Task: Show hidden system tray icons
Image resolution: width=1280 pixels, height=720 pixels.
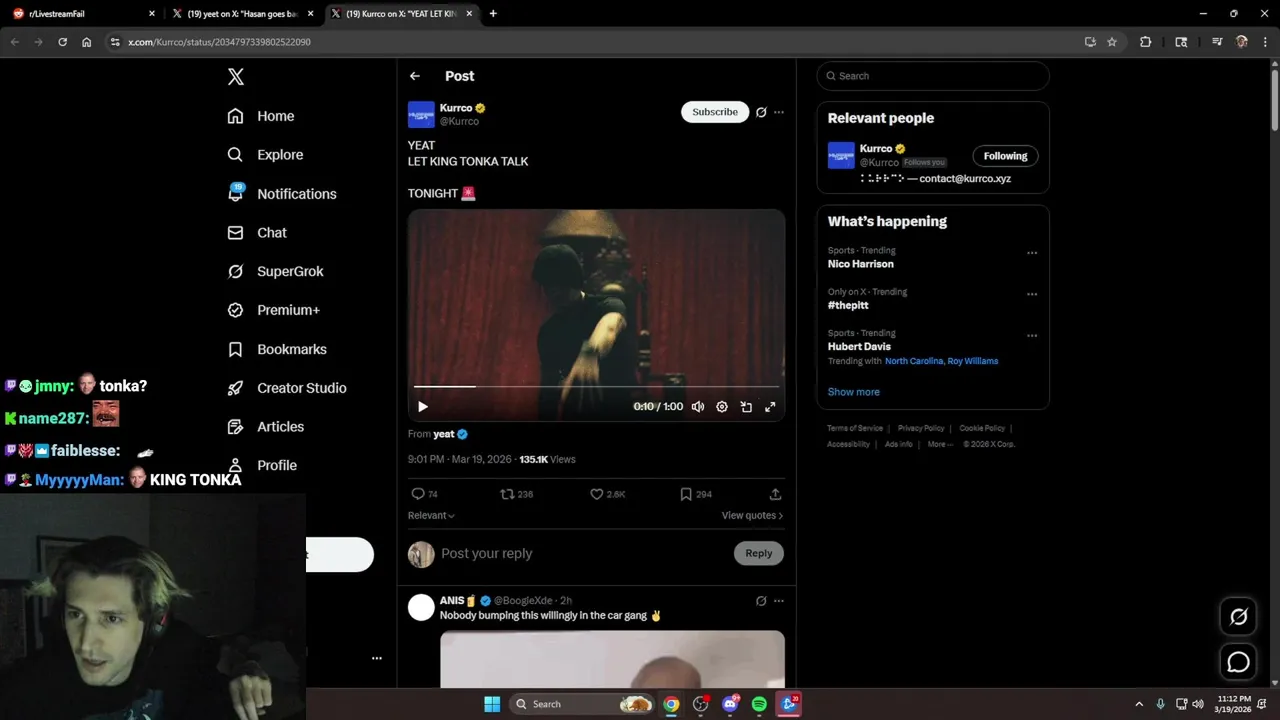Action: (x=1138, y=704)
